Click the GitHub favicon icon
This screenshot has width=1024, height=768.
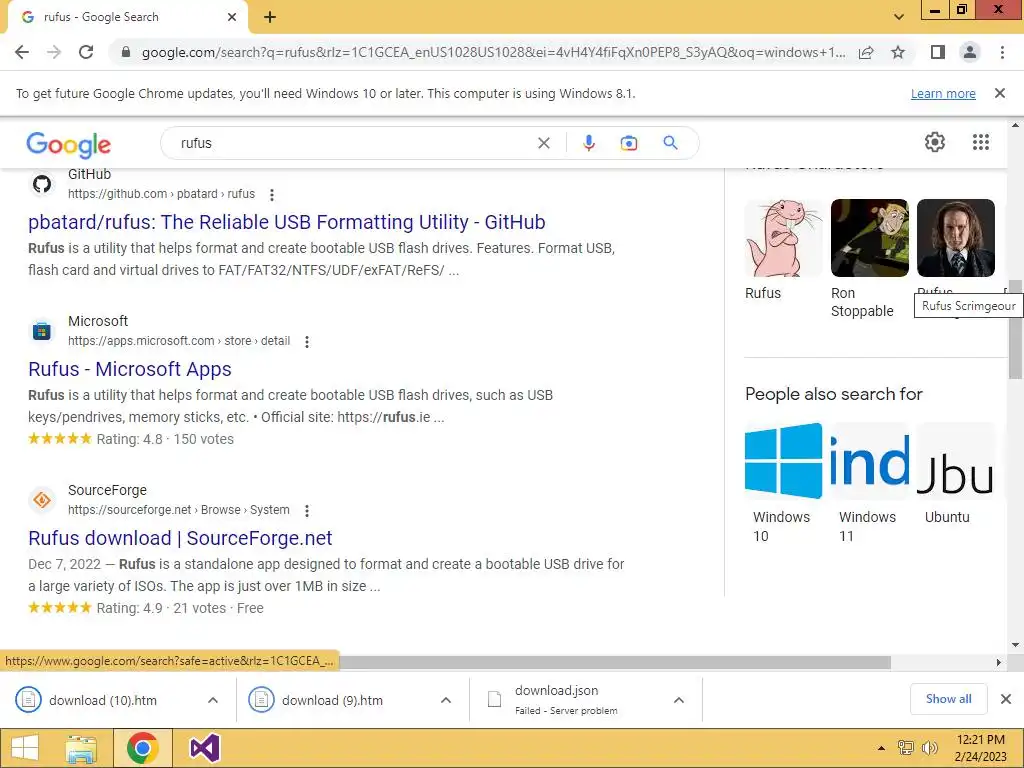click(42, 184)
